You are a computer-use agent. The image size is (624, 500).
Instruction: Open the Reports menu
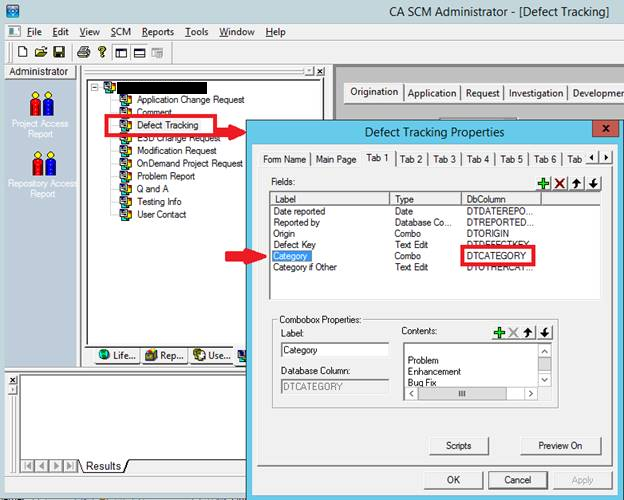(x=158, y=32)
